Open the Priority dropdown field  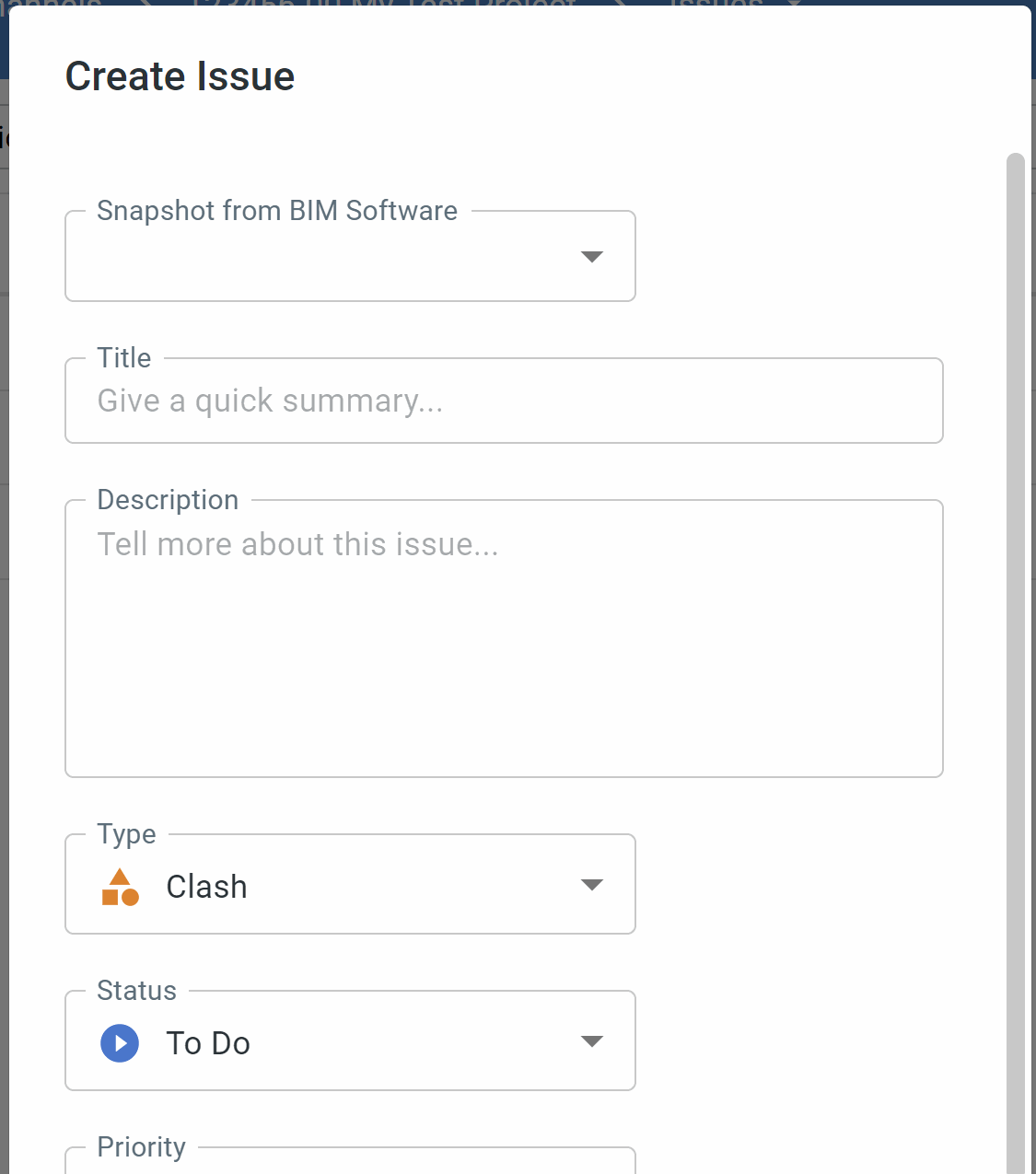[x=350, y=1160]
